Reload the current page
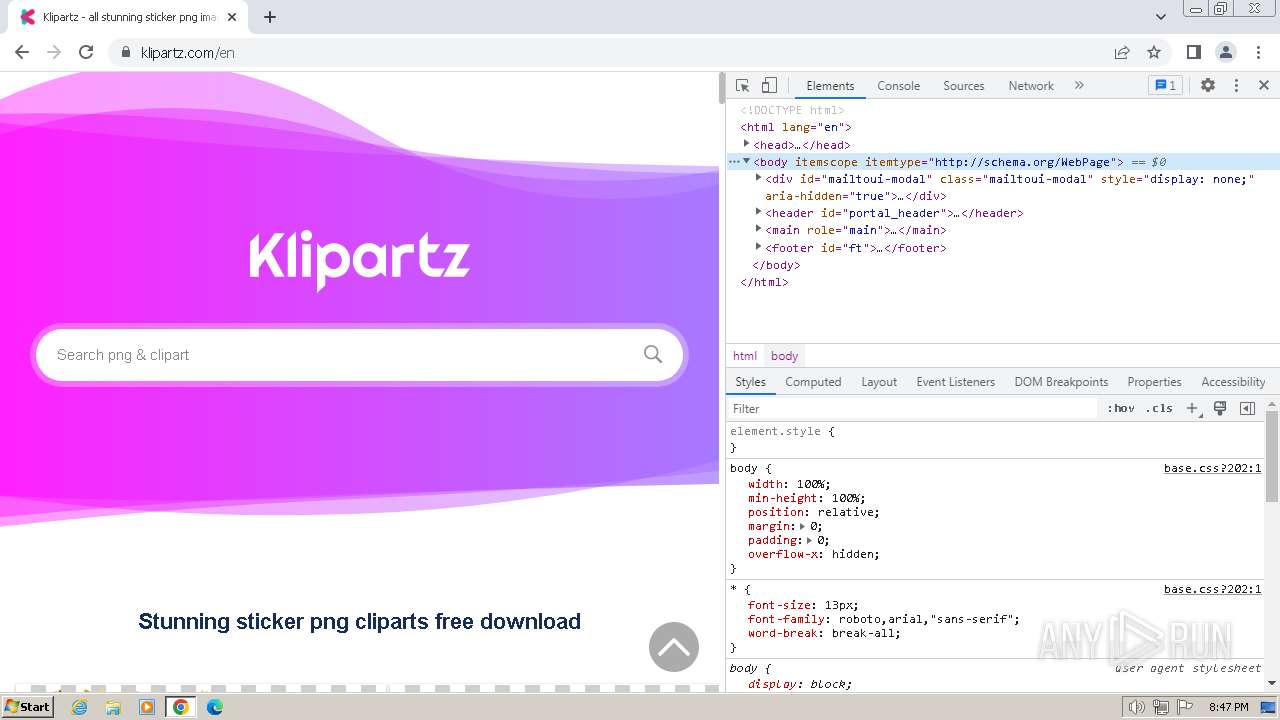 86,52
